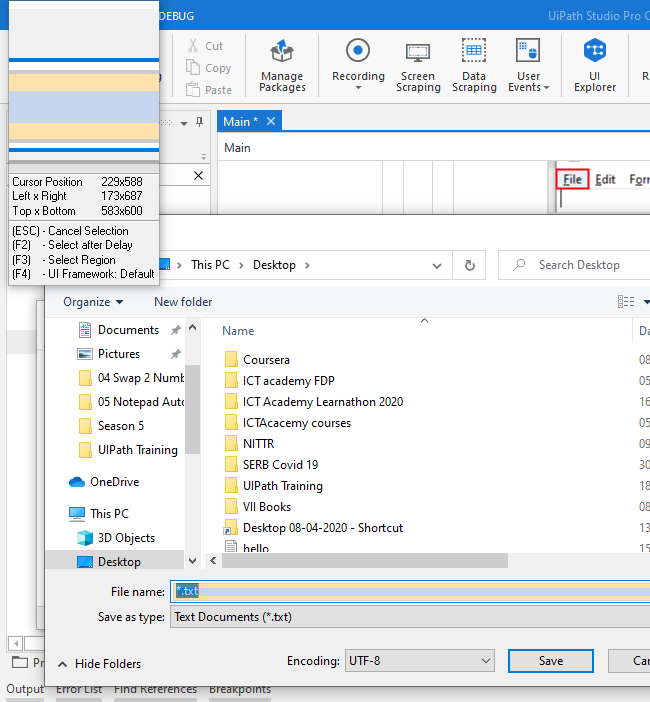Open the Find References tab
This screenshot has width=650, height=702.
(x=155, y=689)
